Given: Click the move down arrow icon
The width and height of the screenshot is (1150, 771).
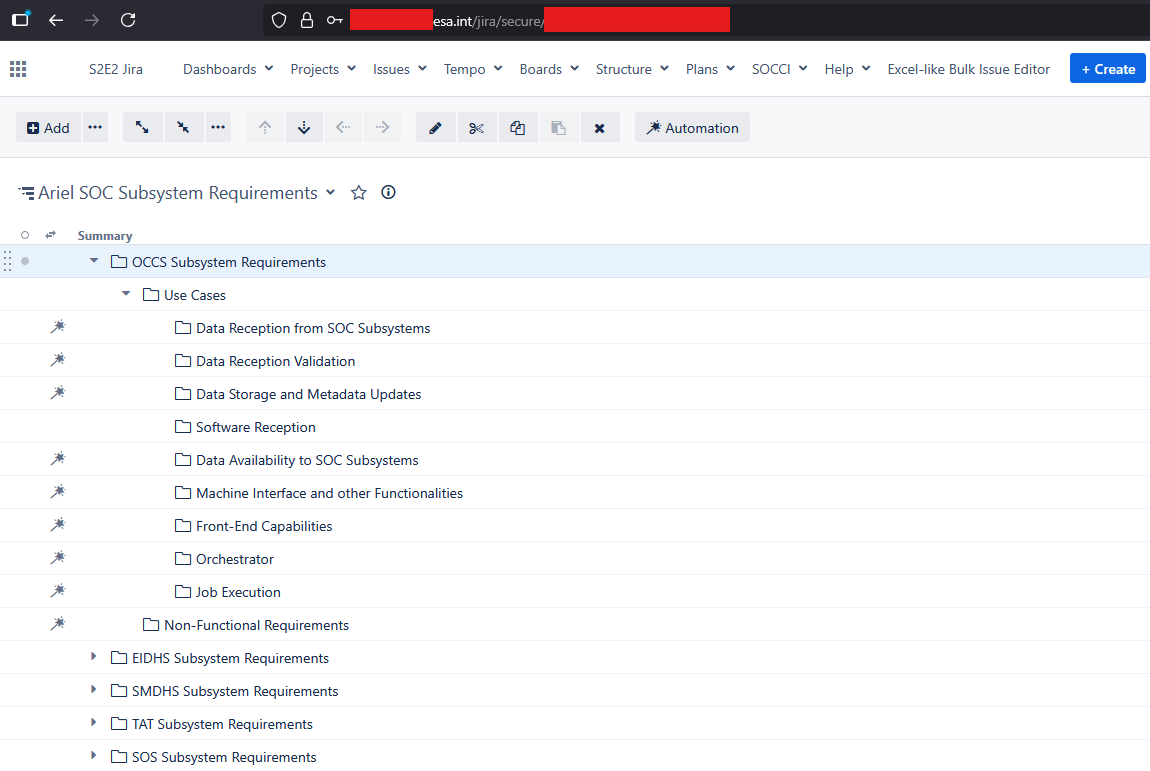Looking at the screenshot, I should [x=304, y=128].
